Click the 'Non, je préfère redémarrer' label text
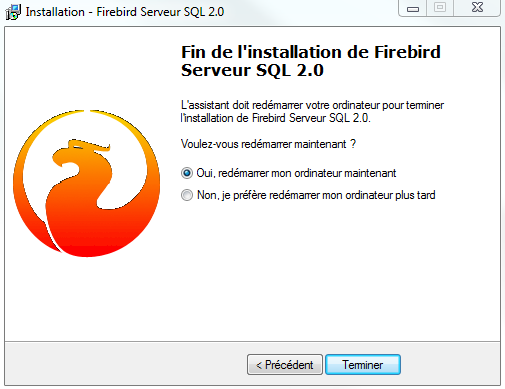 316,195
